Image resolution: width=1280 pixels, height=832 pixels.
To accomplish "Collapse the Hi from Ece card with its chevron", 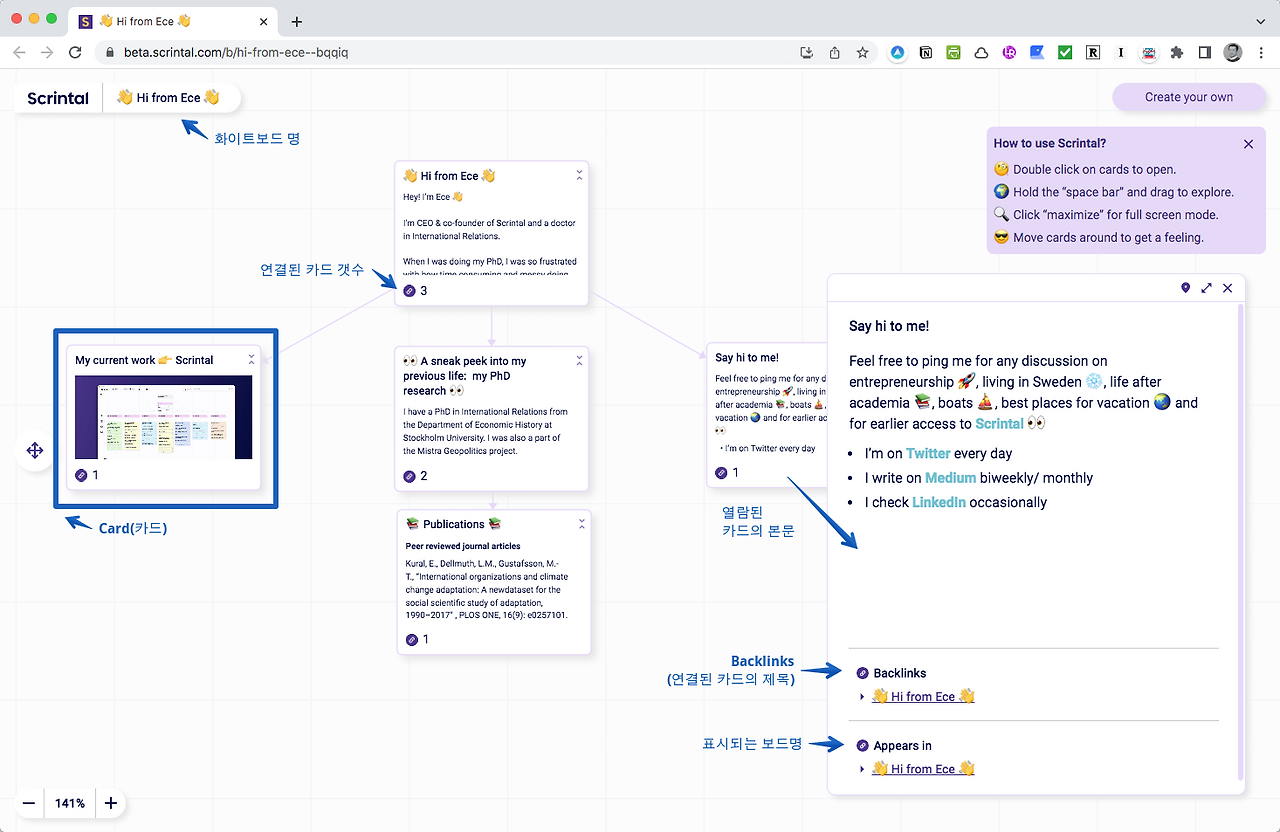I will [x=579, y=175].
